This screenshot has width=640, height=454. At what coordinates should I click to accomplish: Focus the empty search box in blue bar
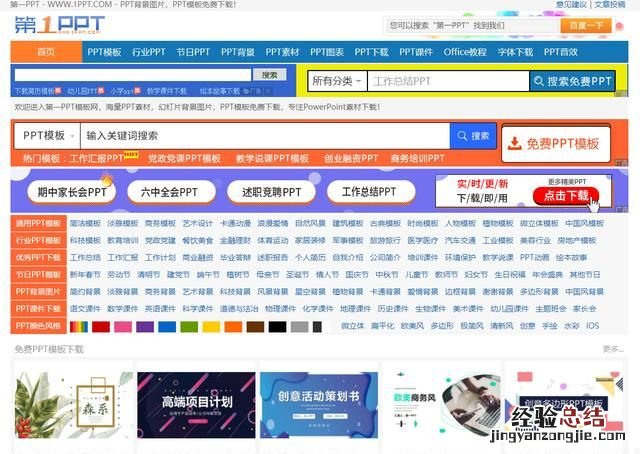click(x=133, y=75)
